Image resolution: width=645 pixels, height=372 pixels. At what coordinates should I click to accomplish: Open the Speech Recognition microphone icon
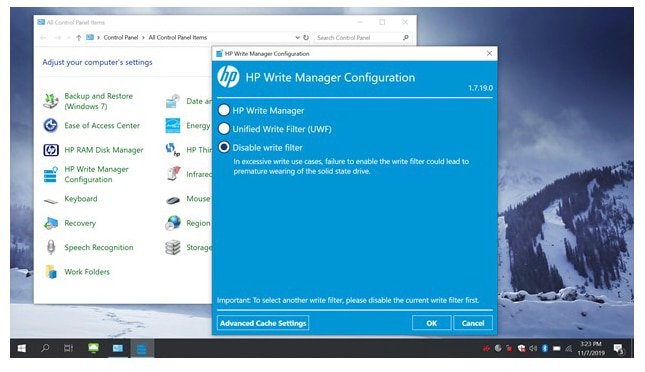coord(51,247)
